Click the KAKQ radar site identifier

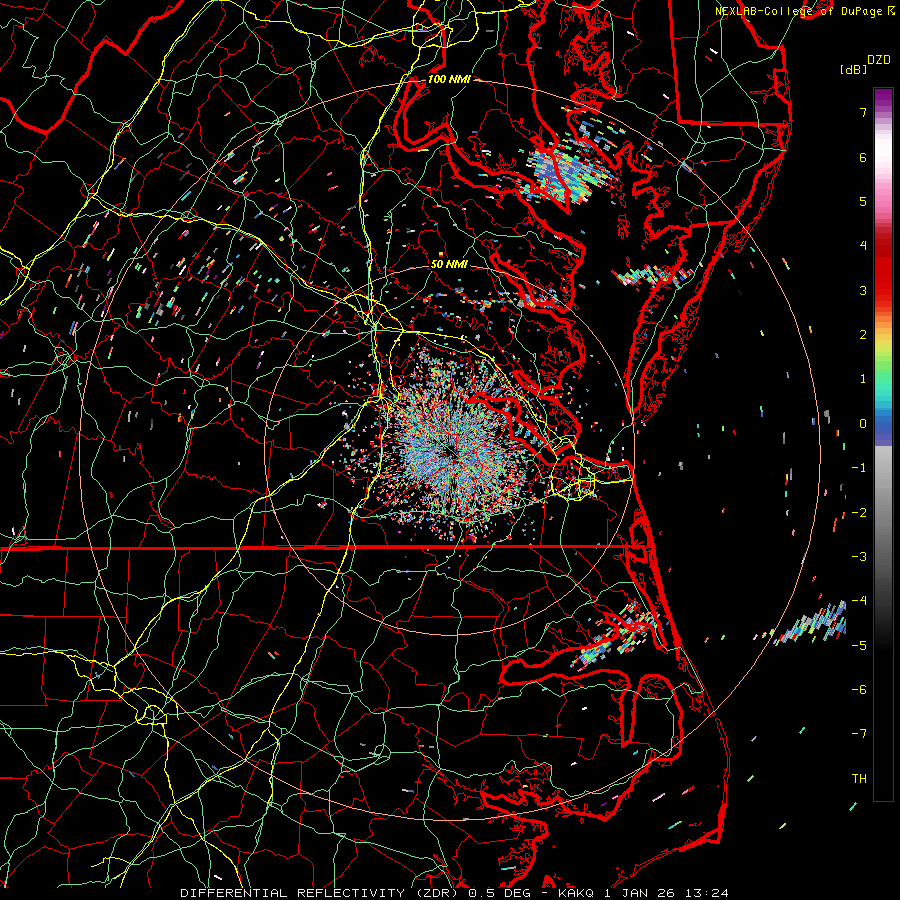pos(576,893)
